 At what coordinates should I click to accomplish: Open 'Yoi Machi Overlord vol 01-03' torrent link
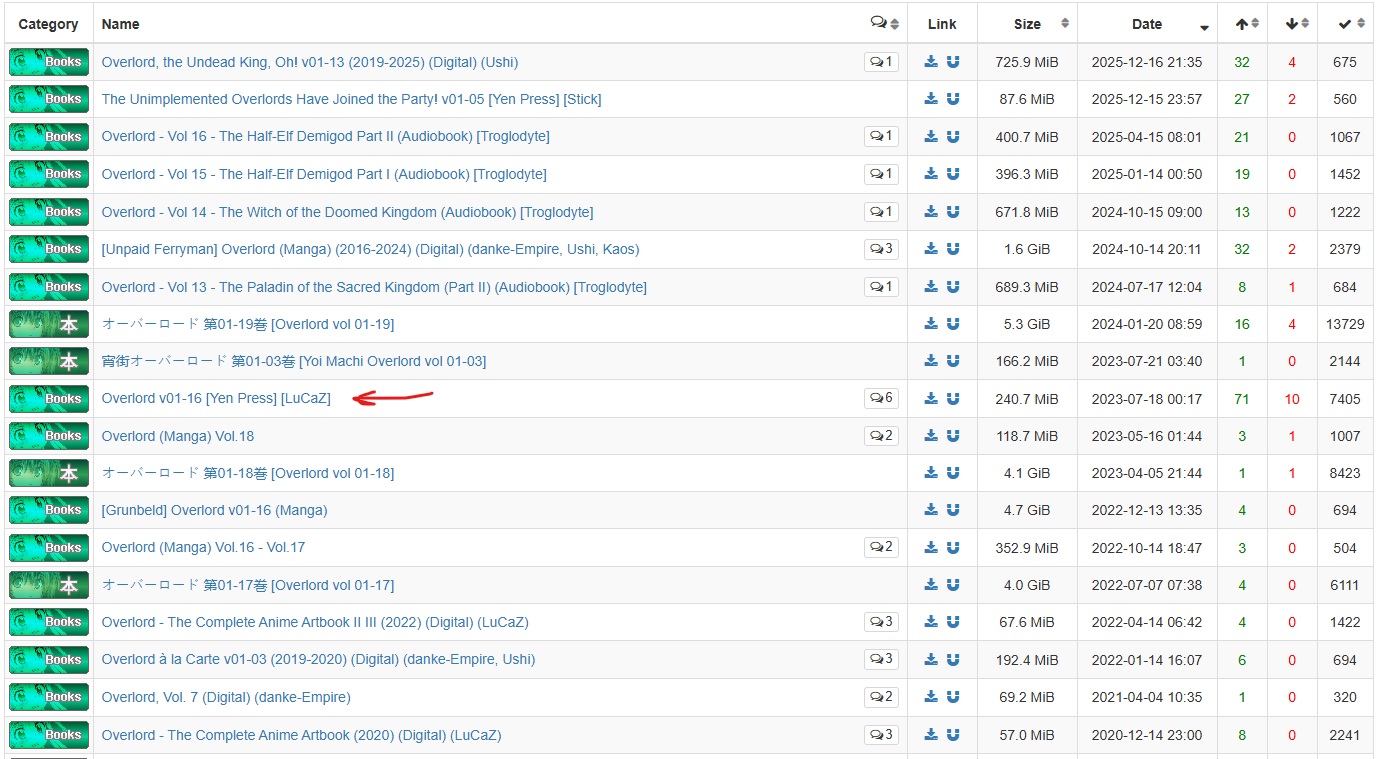294,361
